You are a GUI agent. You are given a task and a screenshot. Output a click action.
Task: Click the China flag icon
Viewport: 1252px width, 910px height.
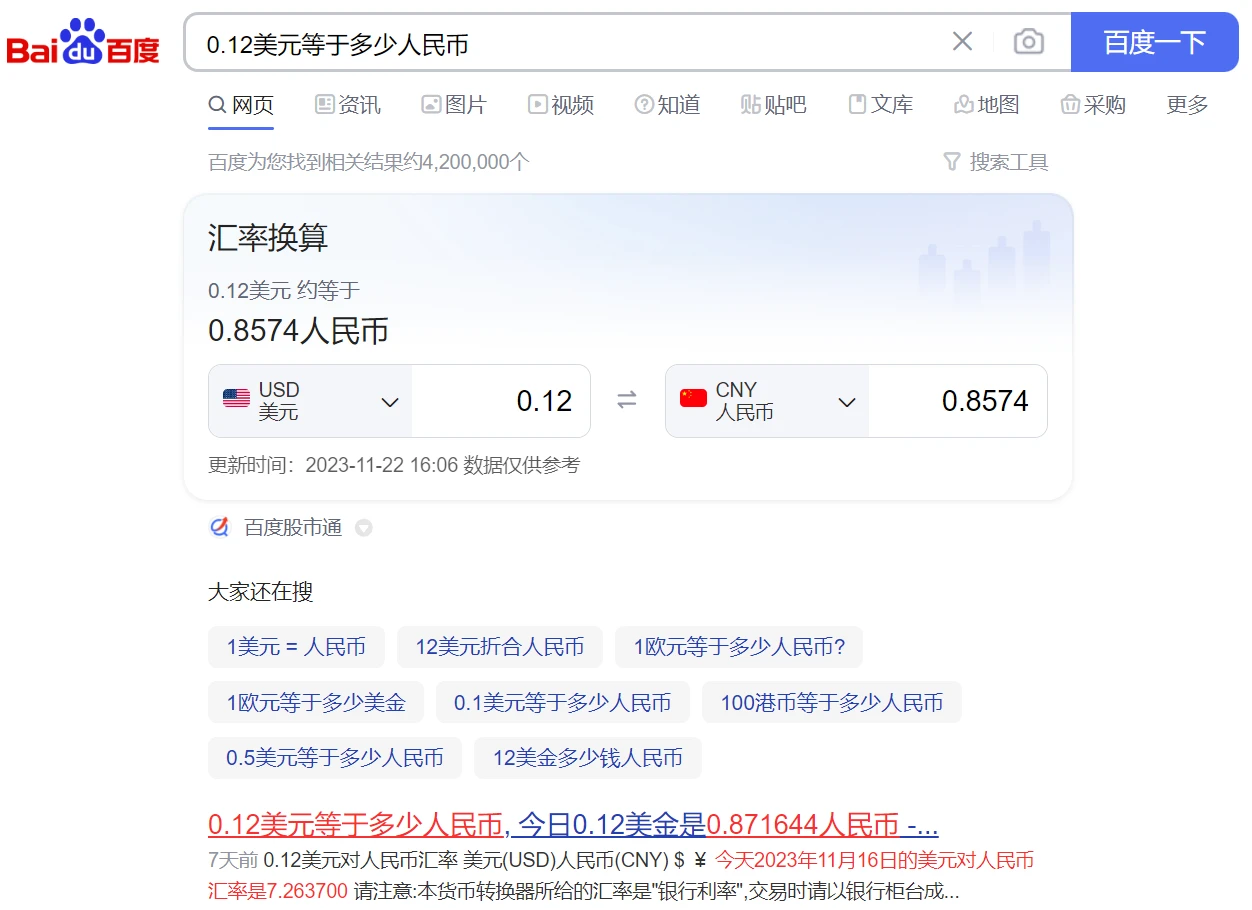693,398
